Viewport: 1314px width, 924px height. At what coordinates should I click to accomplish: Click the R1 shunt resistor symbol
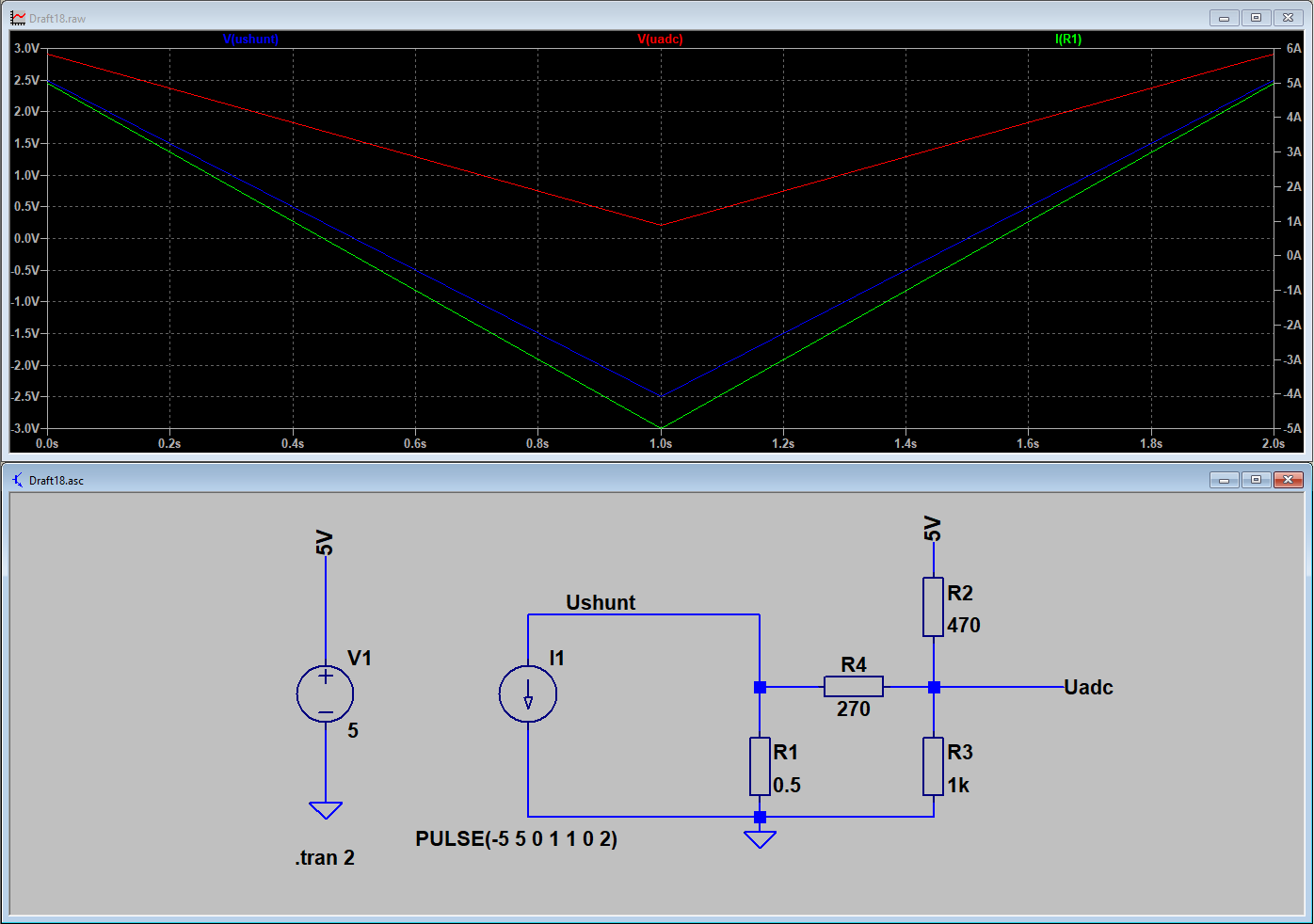coord(760,766)
